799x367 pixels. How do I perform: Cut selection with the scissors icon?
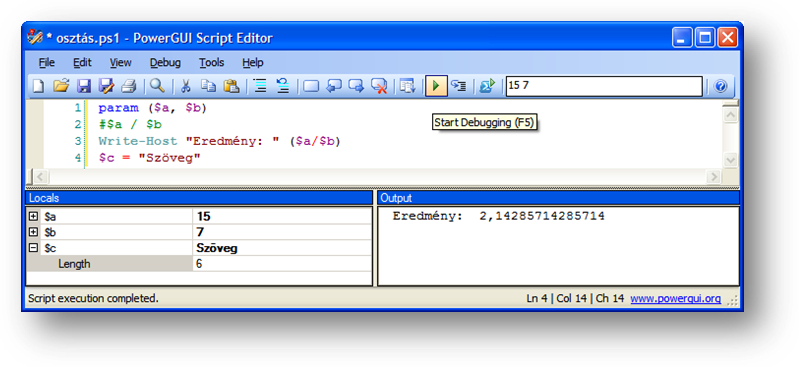(x=185, y=86)
